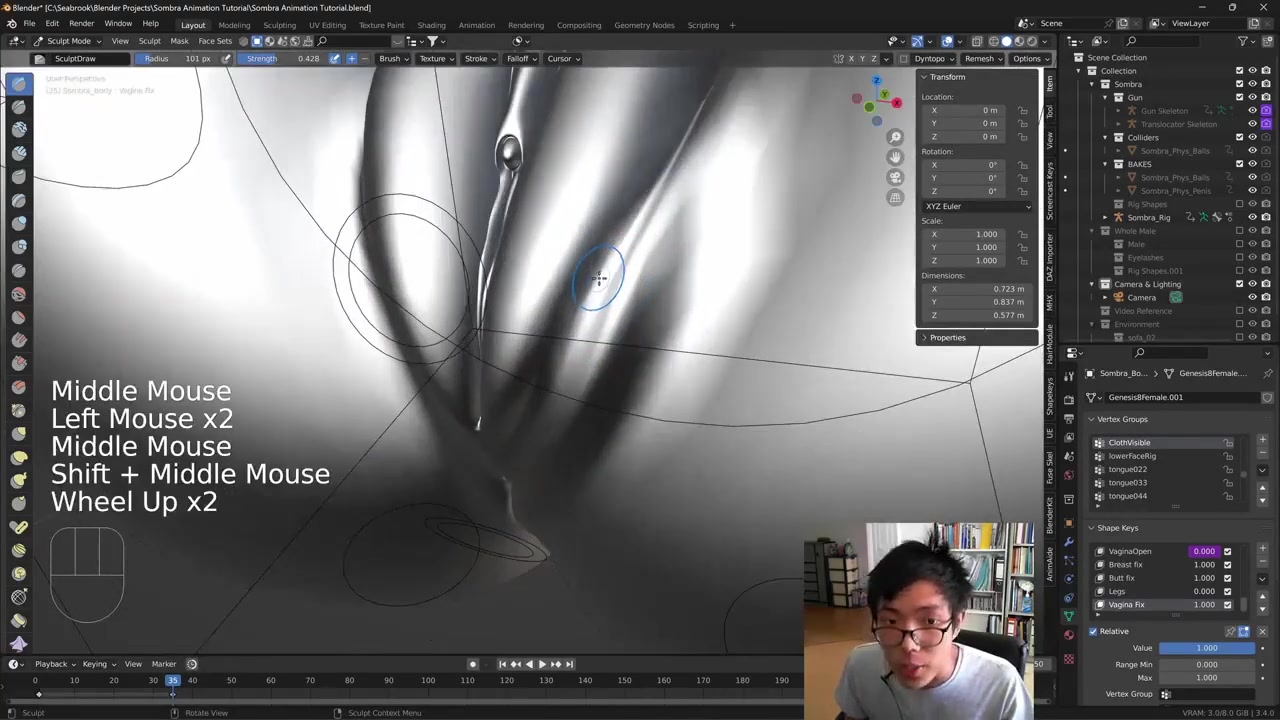Select the Draw brush in the toolbar
1280x720 pixels.
click(x=19, y=84)
